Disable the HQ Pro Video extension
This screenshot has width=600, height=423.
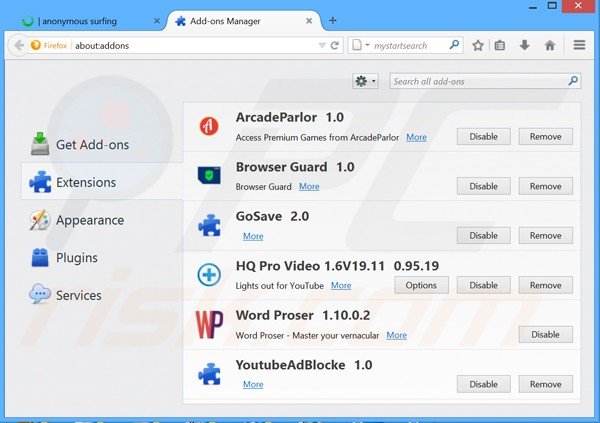[x=484, y=285]
